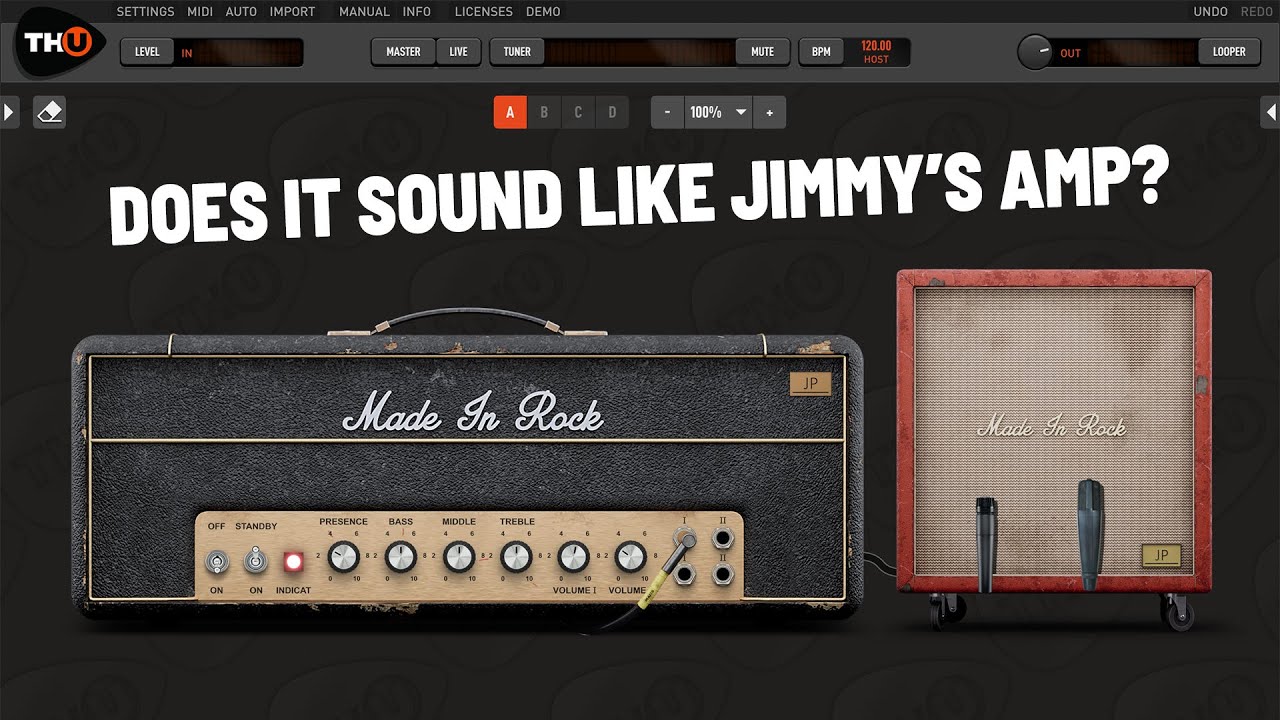Select the left dynamic microphone on cabinet

986,545
